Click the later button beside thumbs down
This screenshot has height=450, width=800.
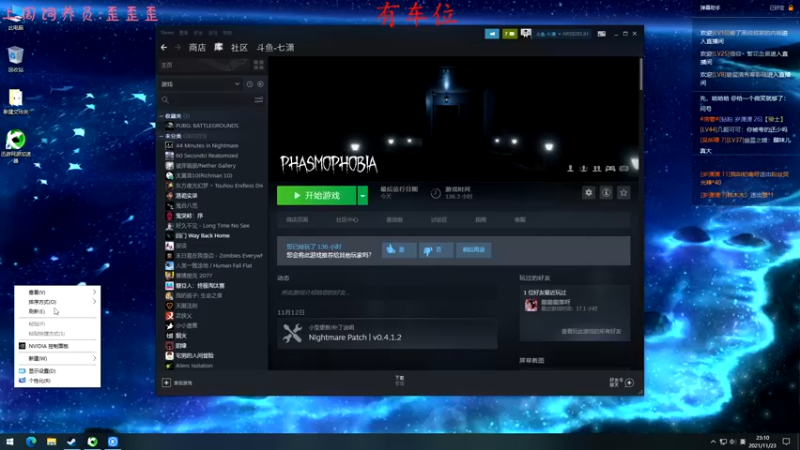click(473, 249)
